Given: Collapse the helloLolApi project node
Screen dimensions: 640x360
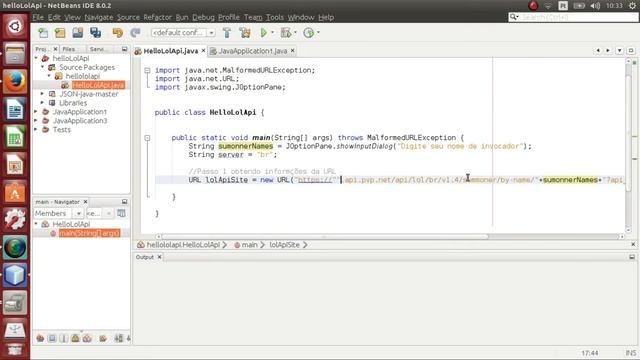Looking at the screenshot, I should 36,58.
